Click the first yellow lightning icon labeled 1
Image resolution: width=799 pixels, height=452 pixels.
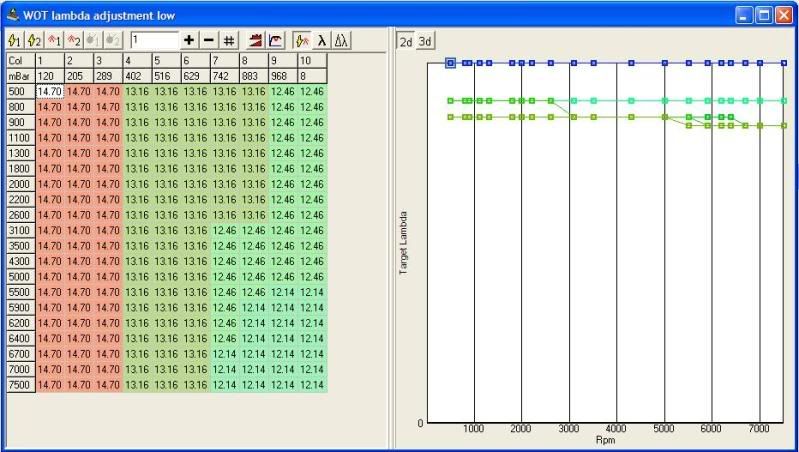click(14, 40)
